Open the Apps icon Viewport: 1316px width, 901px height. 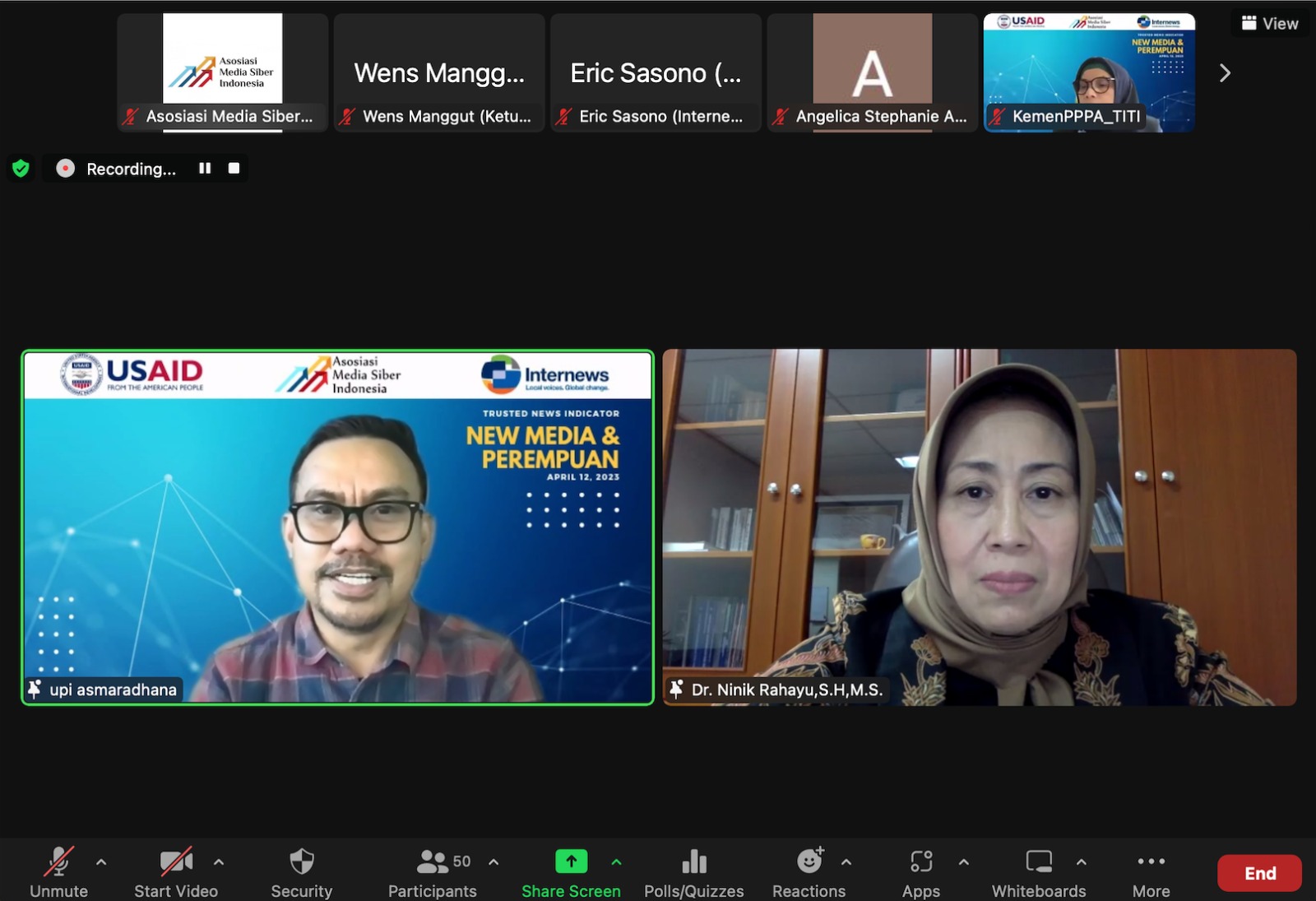coord(921,862)
